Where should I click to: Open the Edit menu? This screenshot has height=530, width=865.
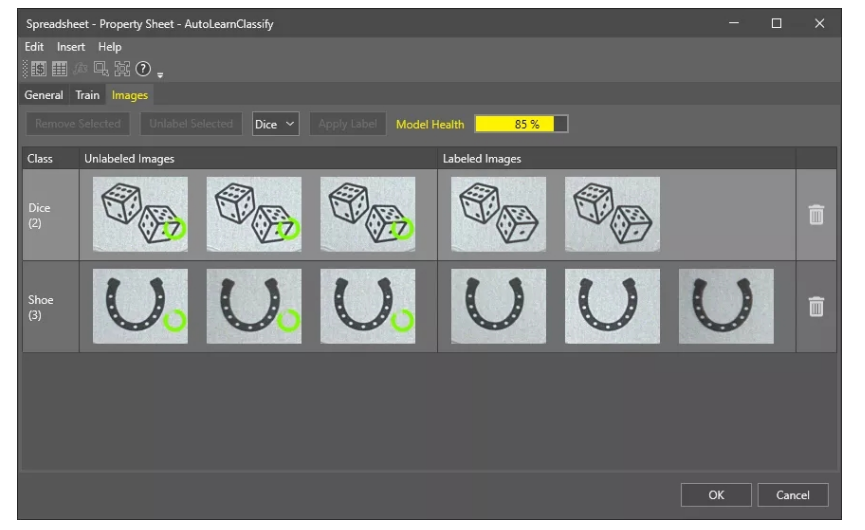[34, 47]
